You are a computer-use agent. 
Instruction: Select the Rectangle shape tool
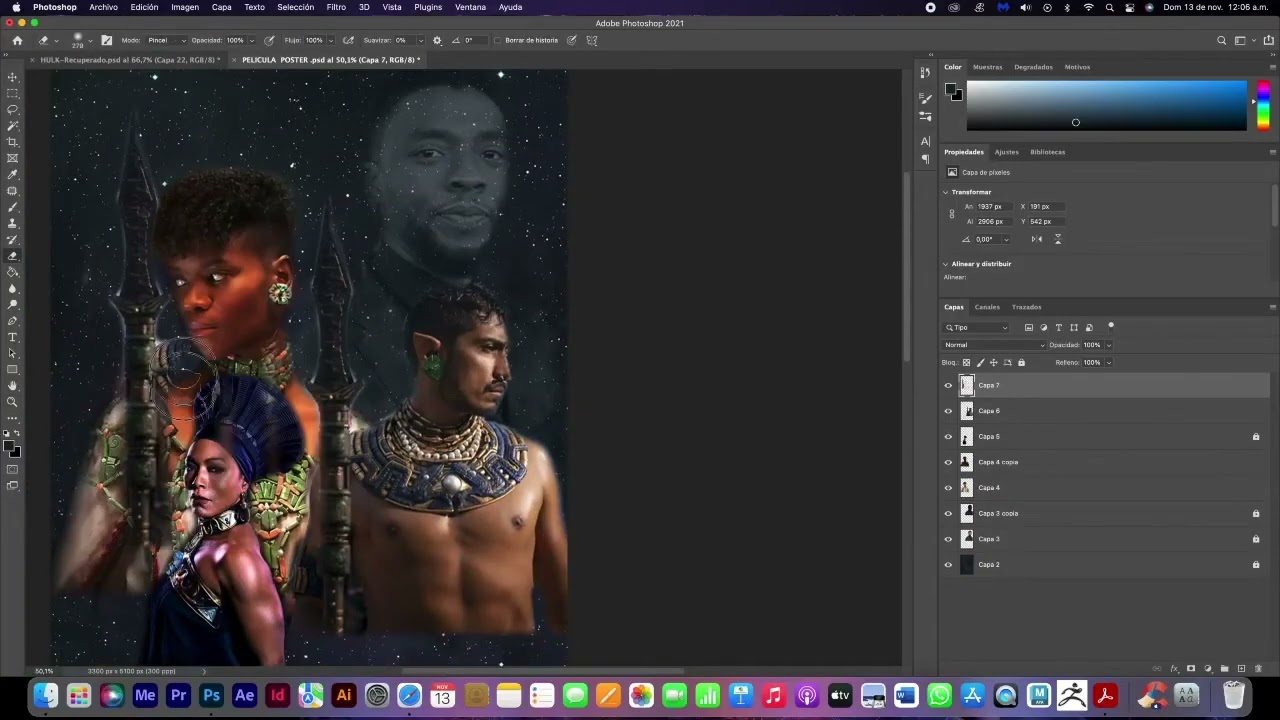click(x=13, y=369)
